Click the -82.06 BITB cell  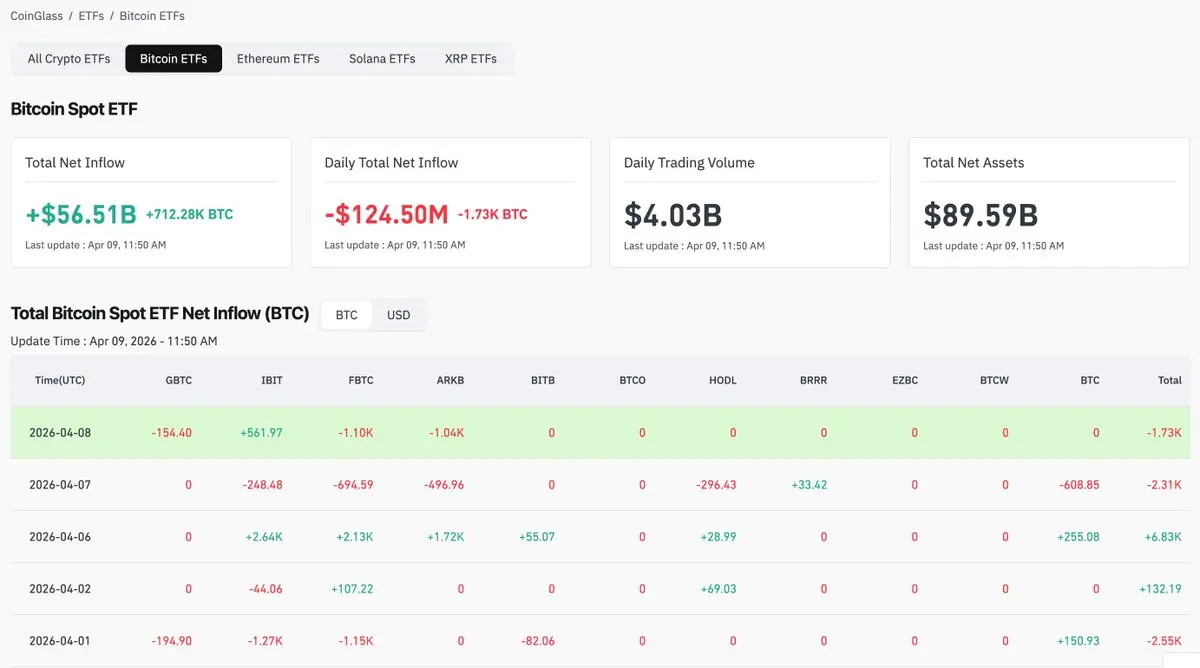(x=538, y=641)
